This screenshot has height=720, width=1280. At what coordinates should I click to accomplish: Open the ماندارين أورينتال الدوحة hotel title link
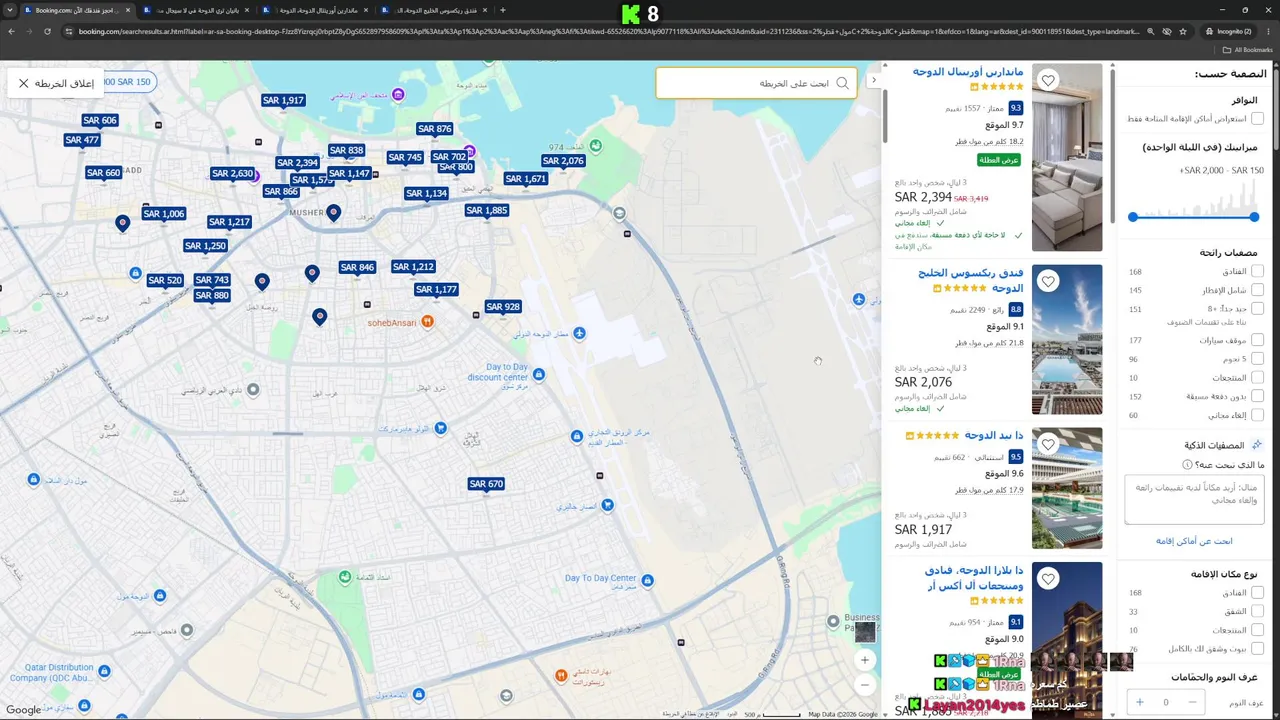(x=968, y=72)
